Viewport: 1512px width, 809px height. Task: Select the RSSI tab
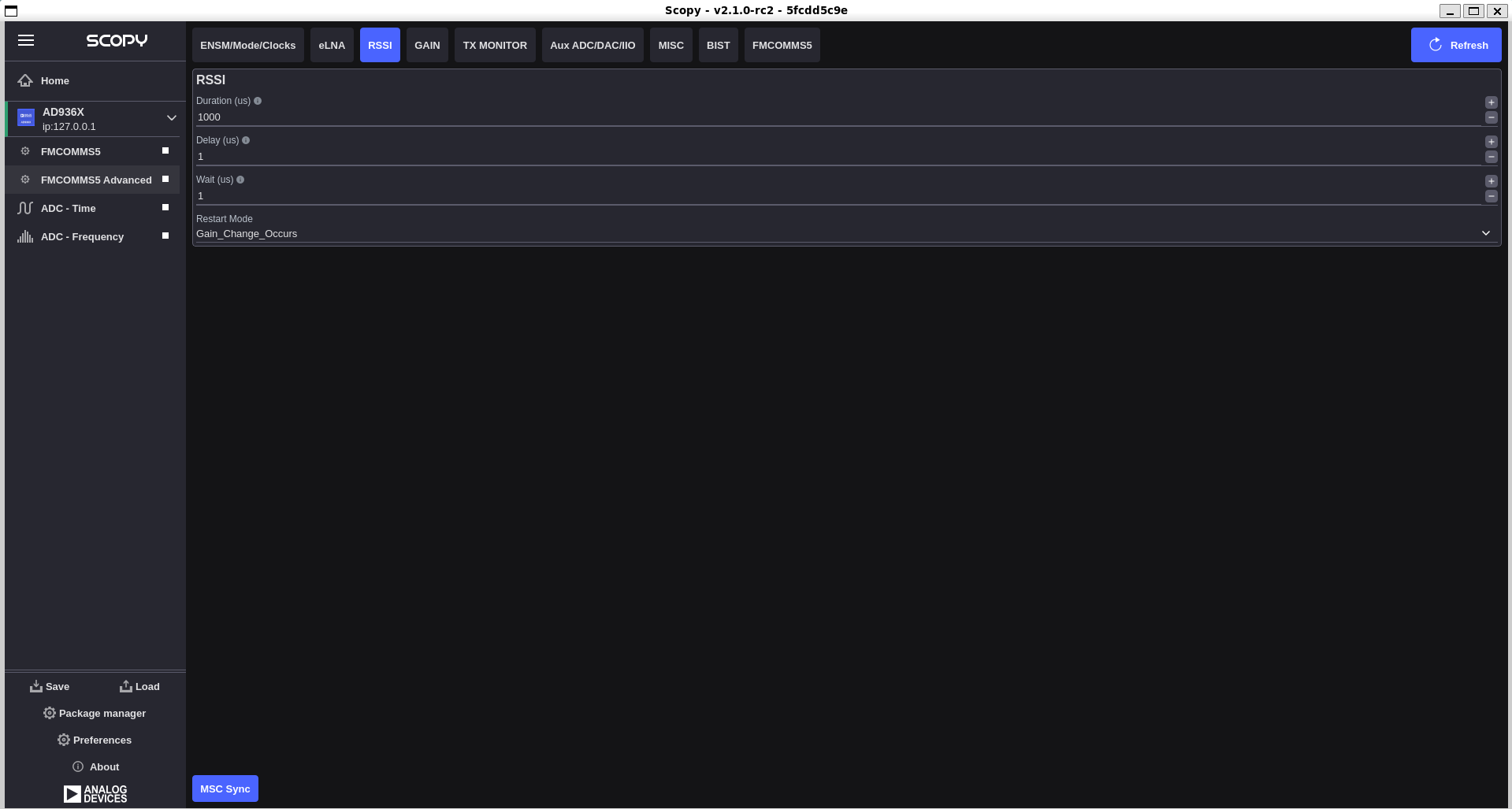[x=380, y=45]
